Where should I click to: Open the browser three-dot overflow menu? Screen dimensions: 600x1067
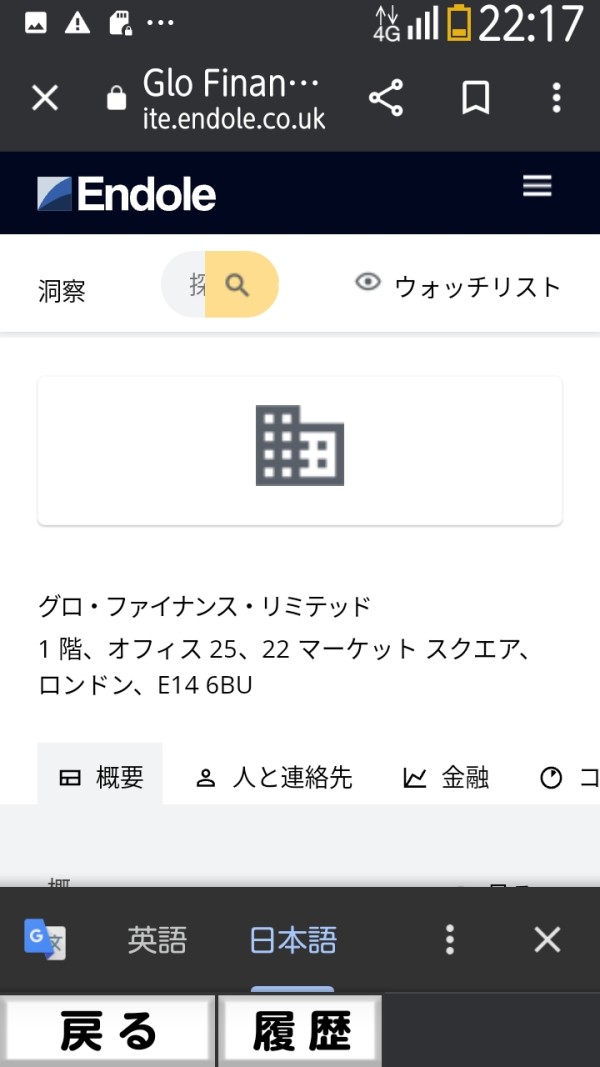coord(557,98)
